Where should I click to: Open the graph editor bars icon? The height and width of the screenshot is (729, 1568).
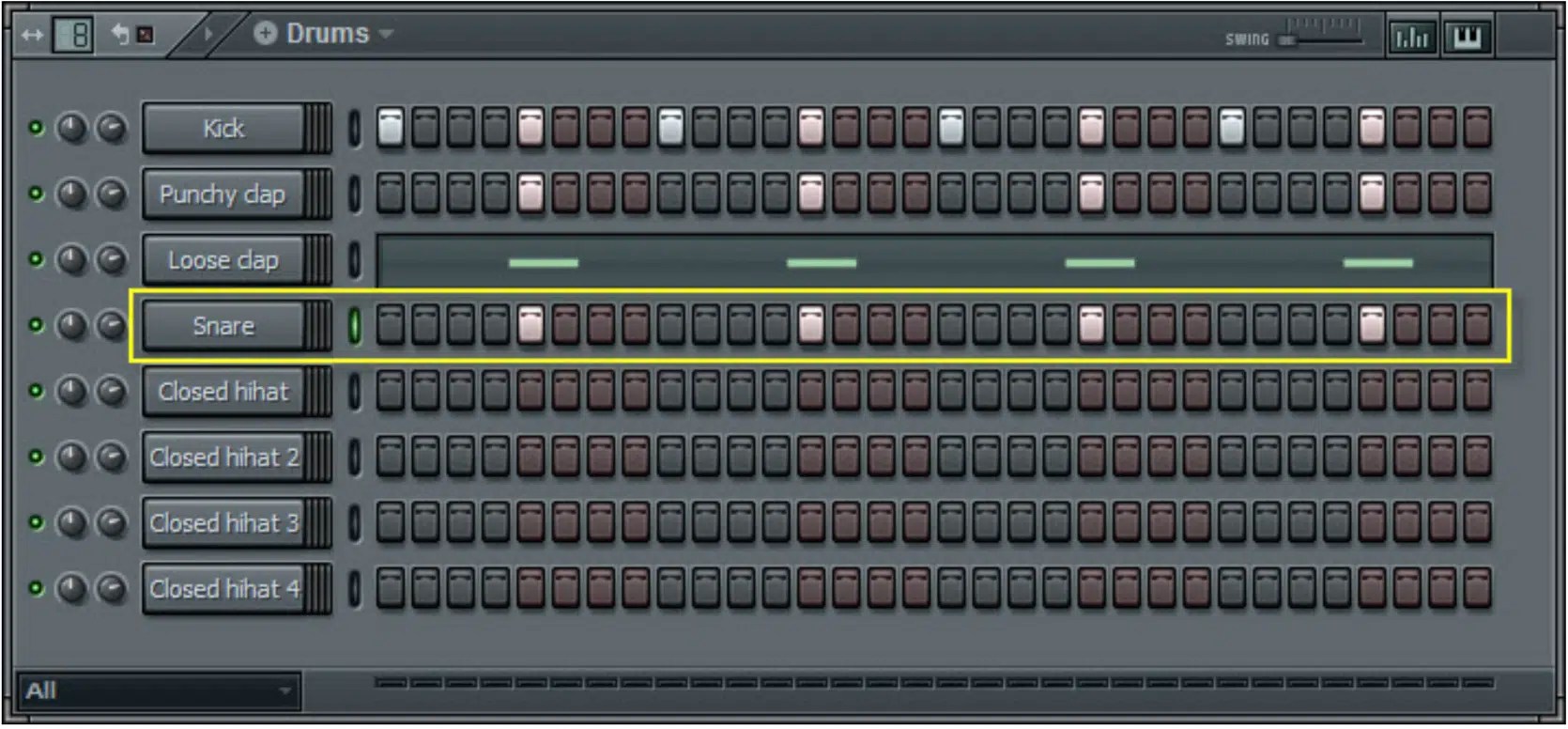point(1412,38)
